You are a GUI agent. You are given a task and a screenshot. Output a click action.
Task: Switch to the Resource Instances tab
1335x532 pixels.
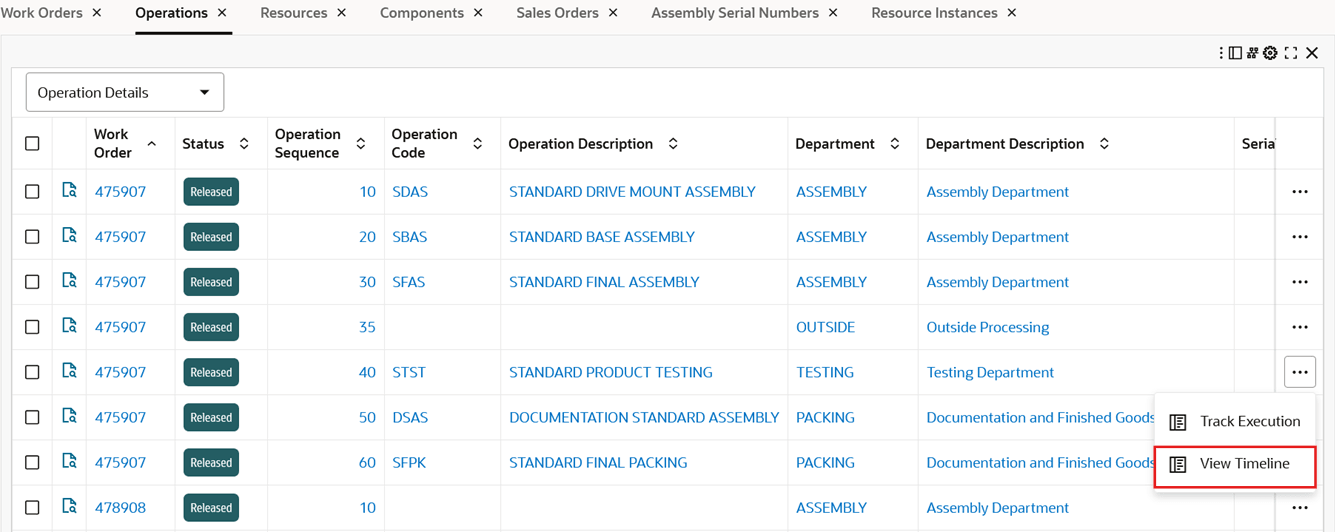pyautogui.click(x=934, y=13)
